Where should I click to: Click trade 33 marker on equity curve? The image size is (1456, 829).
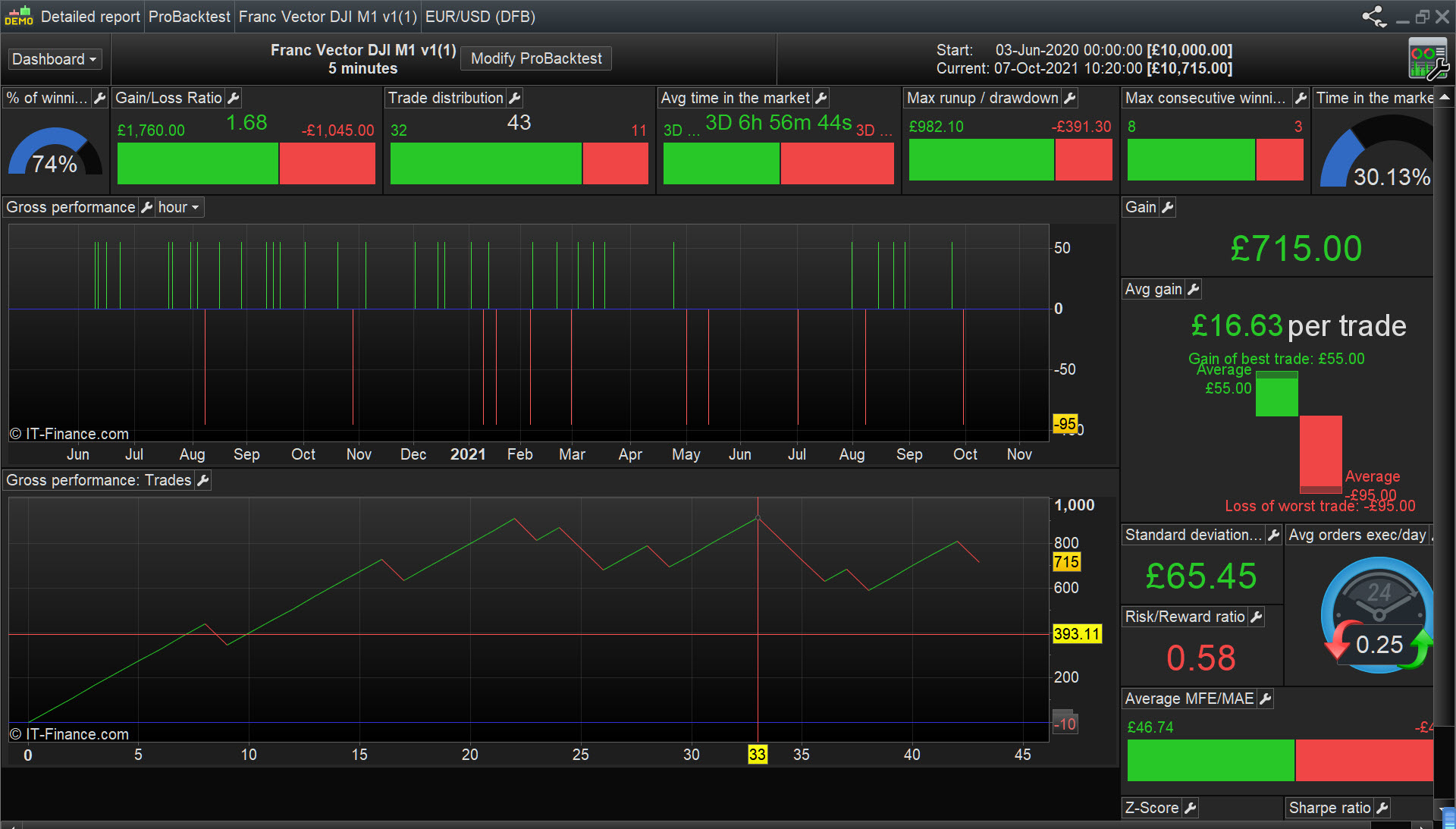point(758,518)
